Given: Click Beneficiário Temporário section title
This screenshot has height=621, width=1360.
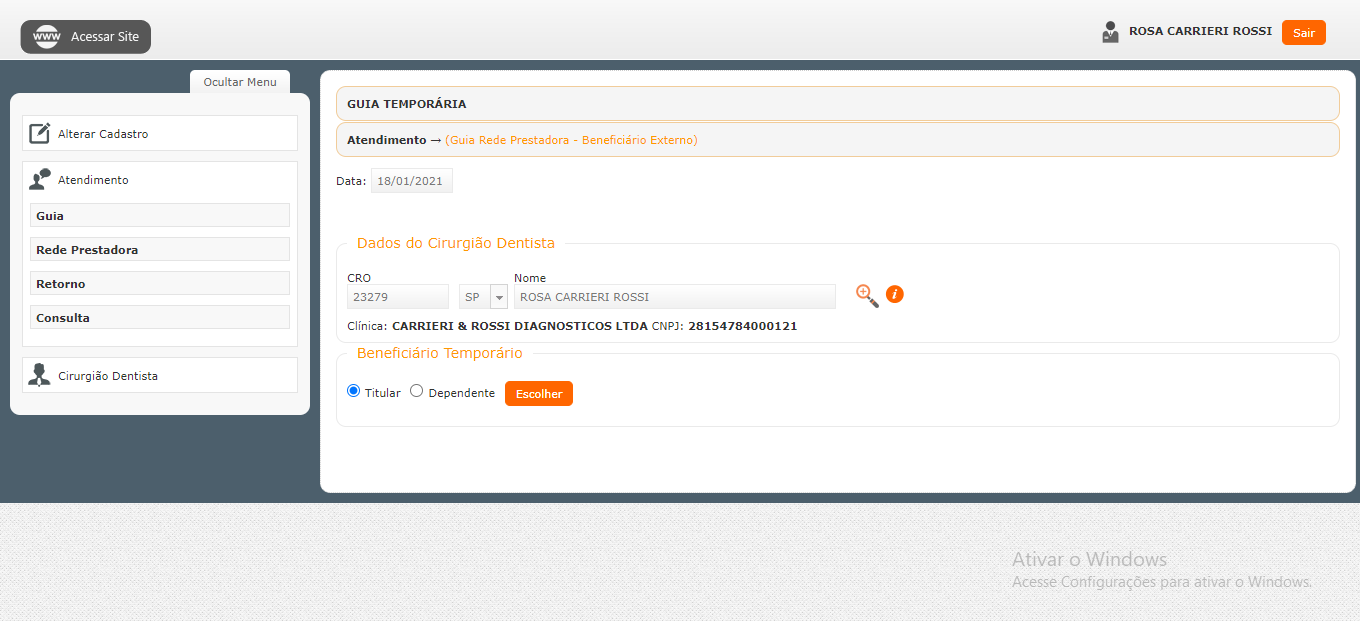Looking at the screenshot, I should (x=440, y=353).
